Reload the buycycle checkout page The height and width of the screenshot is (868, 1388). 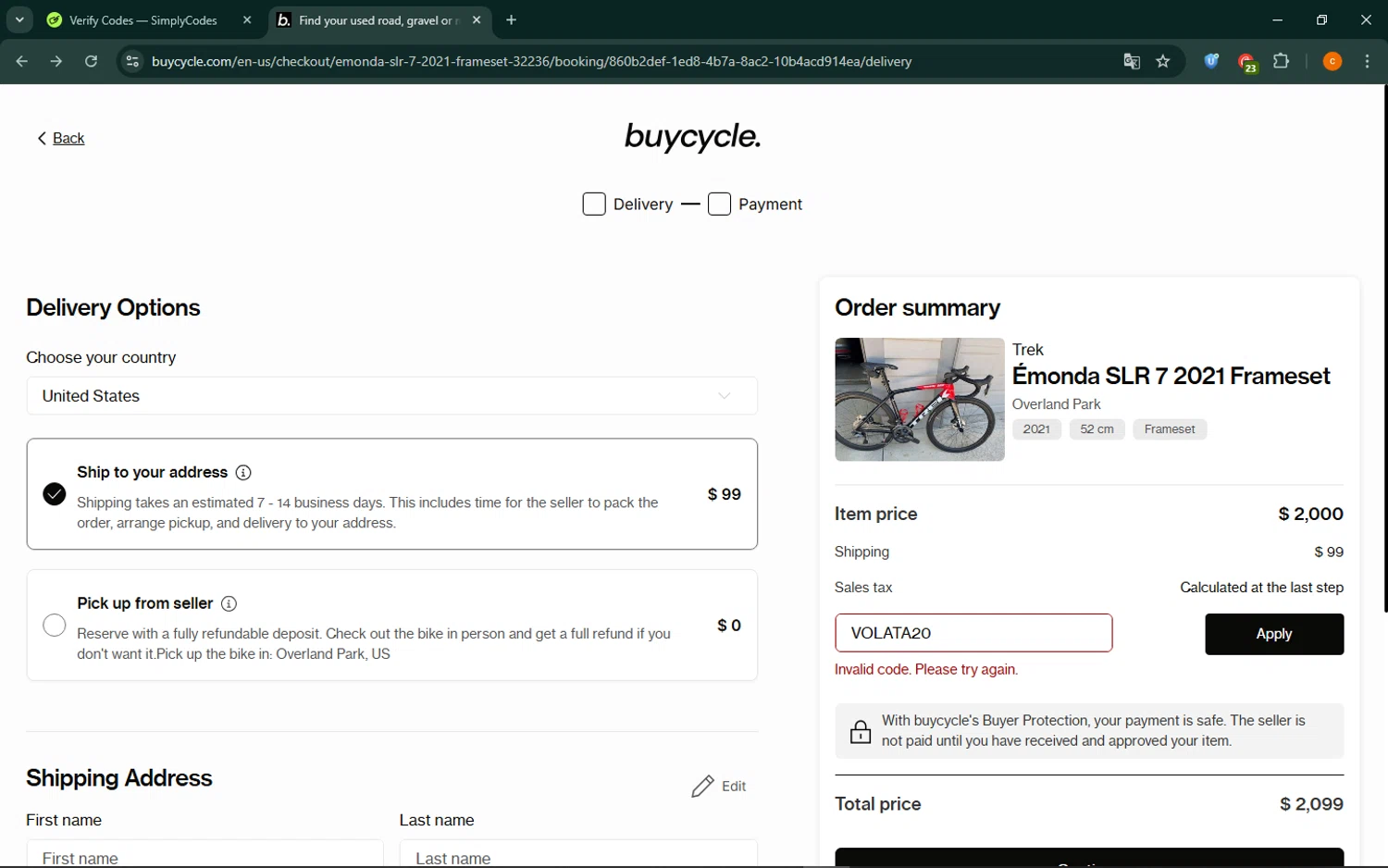pyautogui.click(x=91, y=61)
